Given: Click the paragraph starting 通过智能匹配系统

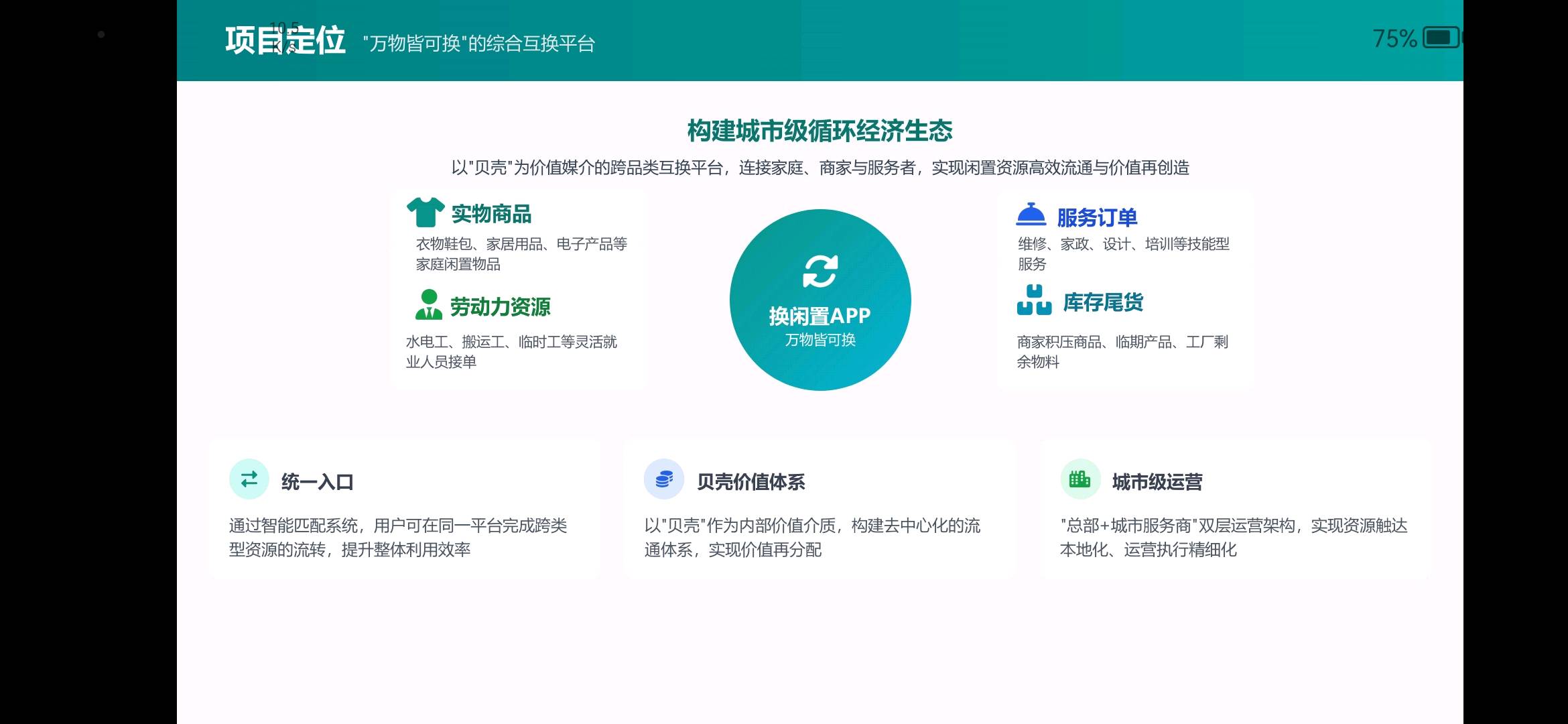Looking at the screenshot, I should coord(398,538).
